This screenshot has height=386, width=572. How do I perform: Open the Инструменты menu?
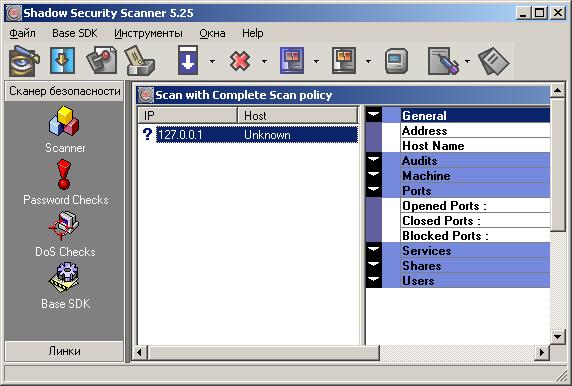(148, 33)
